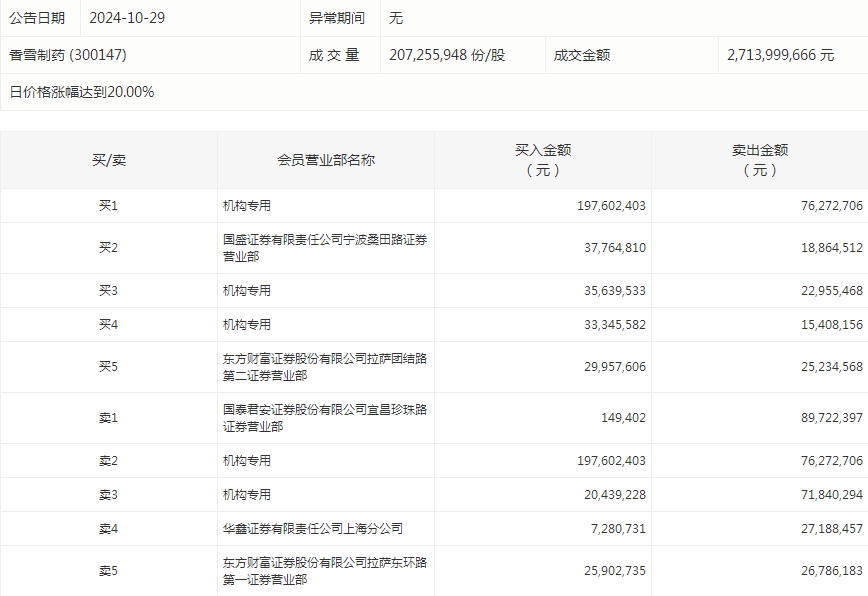
Task: Click 机构专用 in the 买3 row
Action: tap(247, 291)
